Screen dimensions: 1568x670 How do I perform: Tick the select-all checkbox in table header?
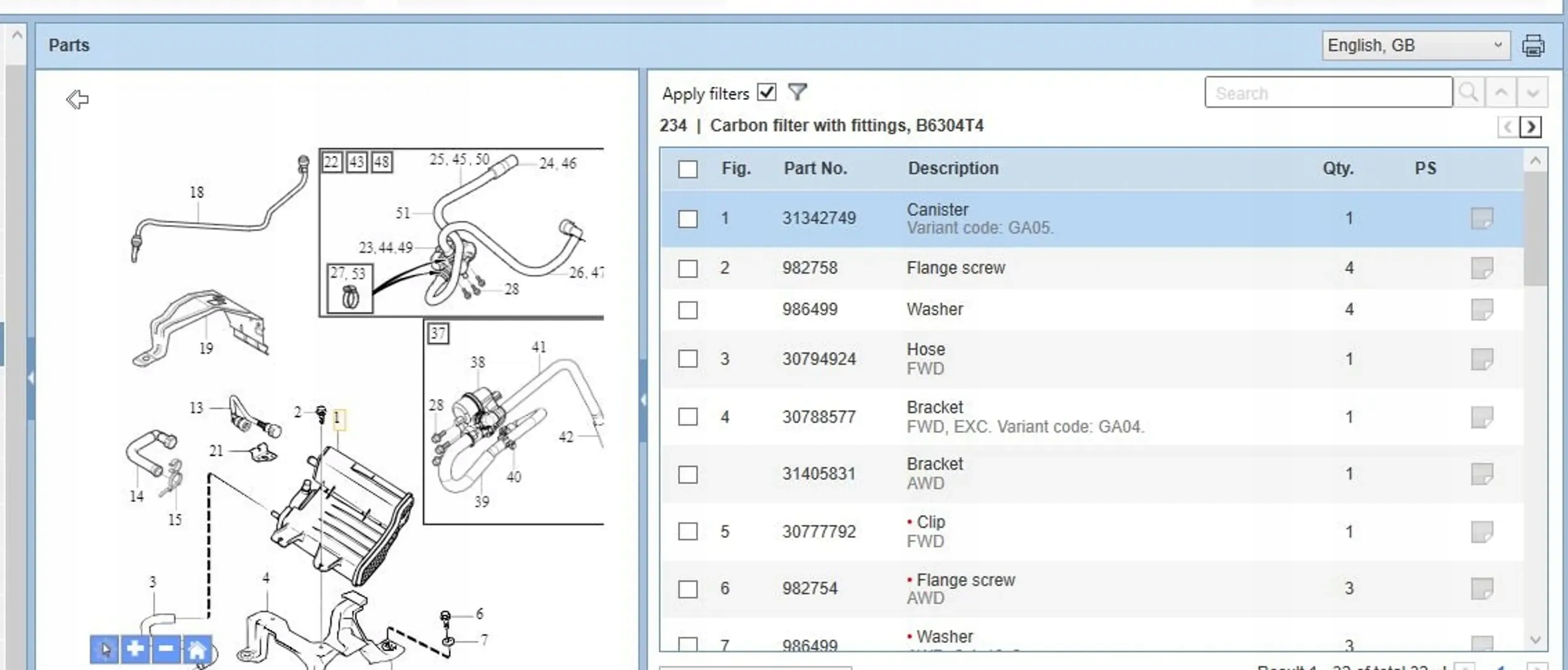click(x=688, y=169)
